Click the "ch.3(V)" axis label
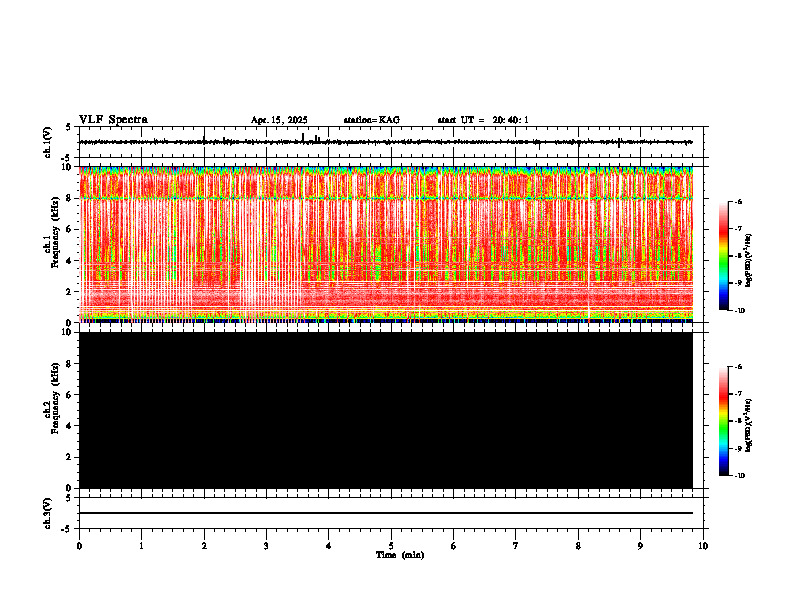The image size is (792, 612). [48, 513]
